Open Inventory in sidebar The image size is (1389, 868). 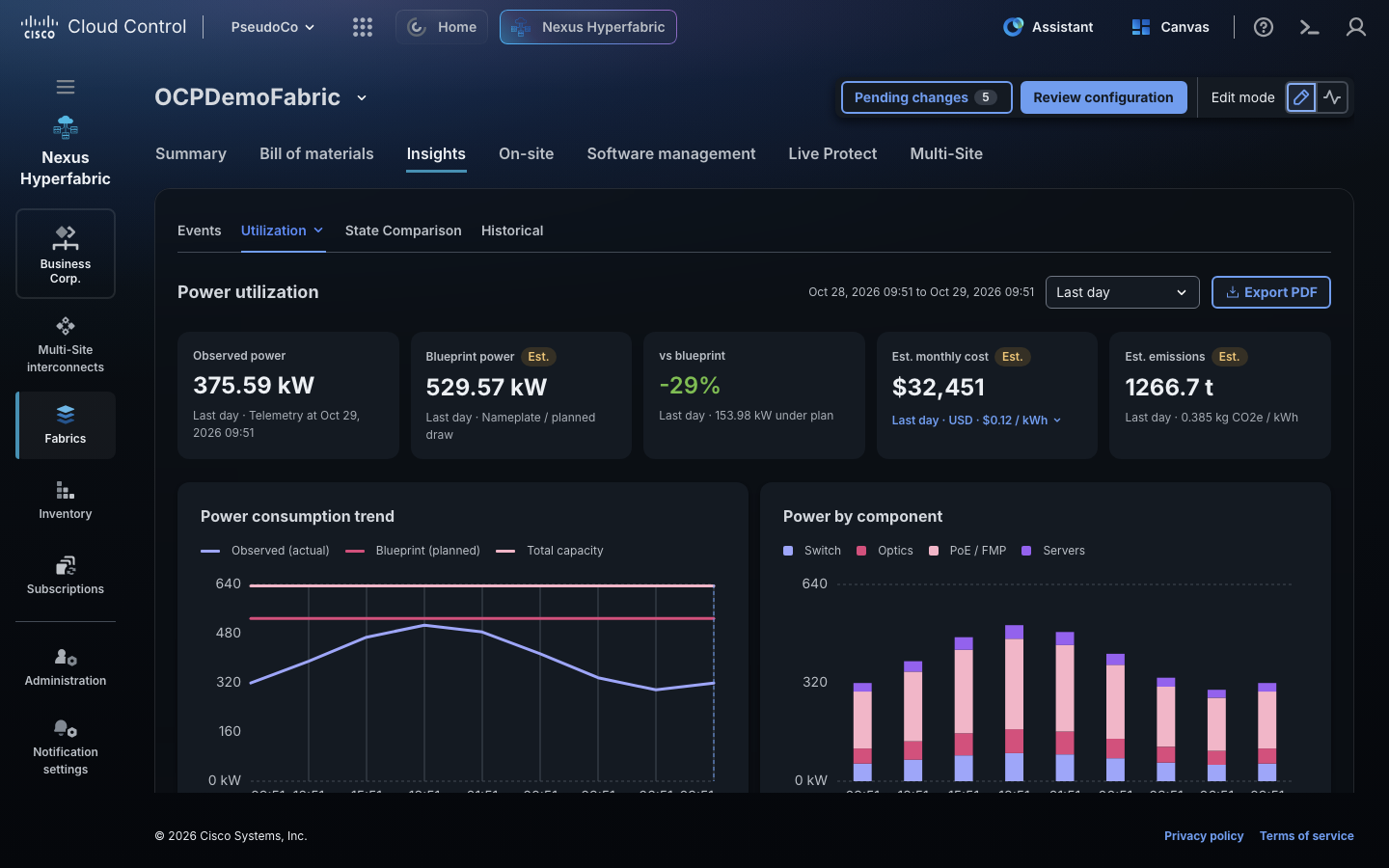(x=66, y=501)
